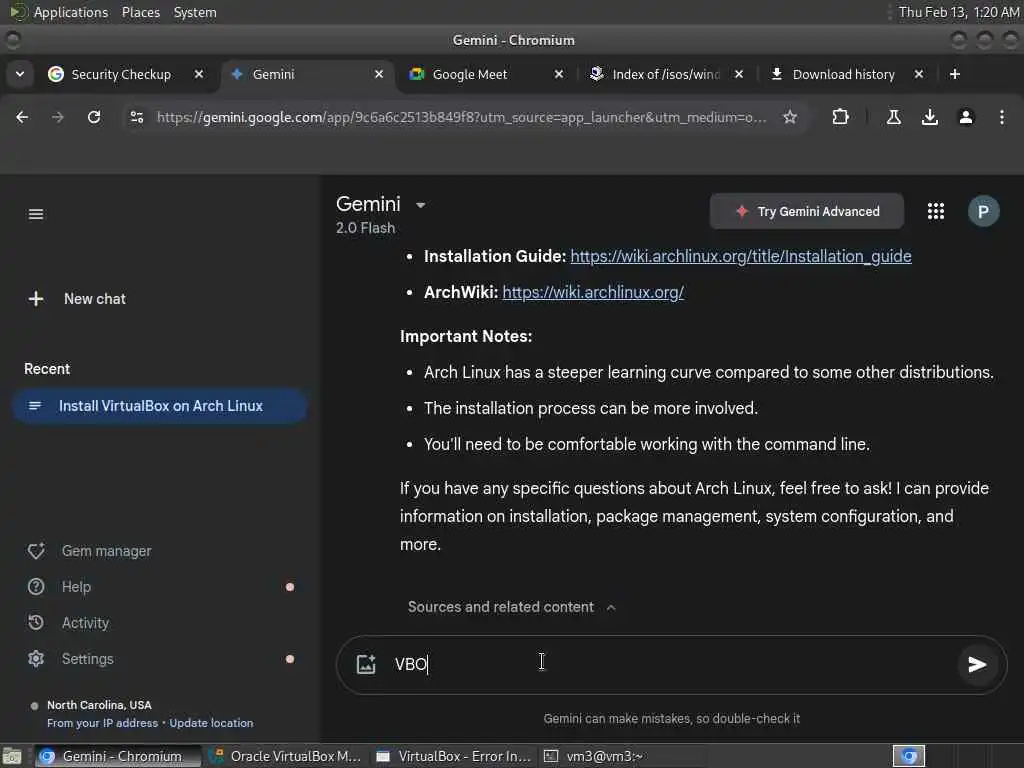The width and height of the screenshot is (1024, 768).
Task: Send the message with the arrow icon
Action: [976, 665]
